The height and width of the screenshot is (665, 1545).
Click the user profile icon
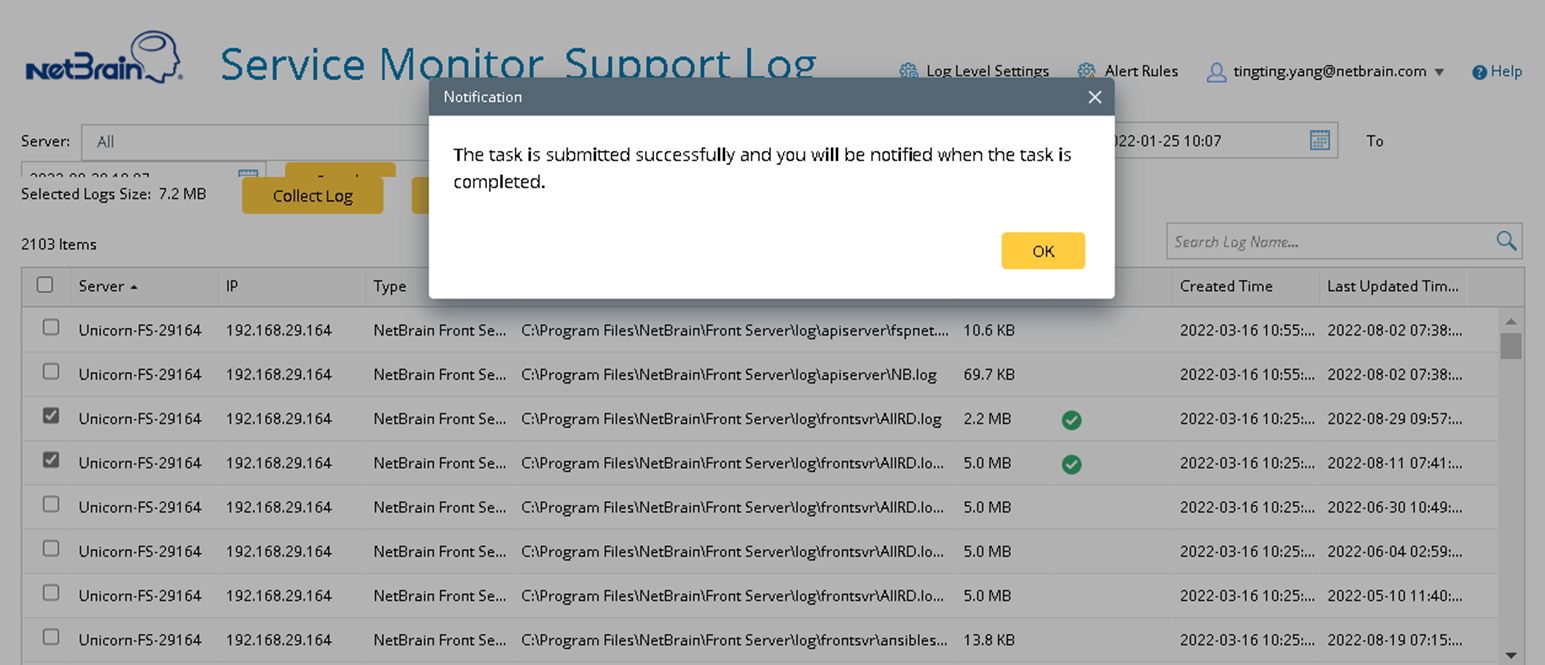click(x=1216, y=72)
